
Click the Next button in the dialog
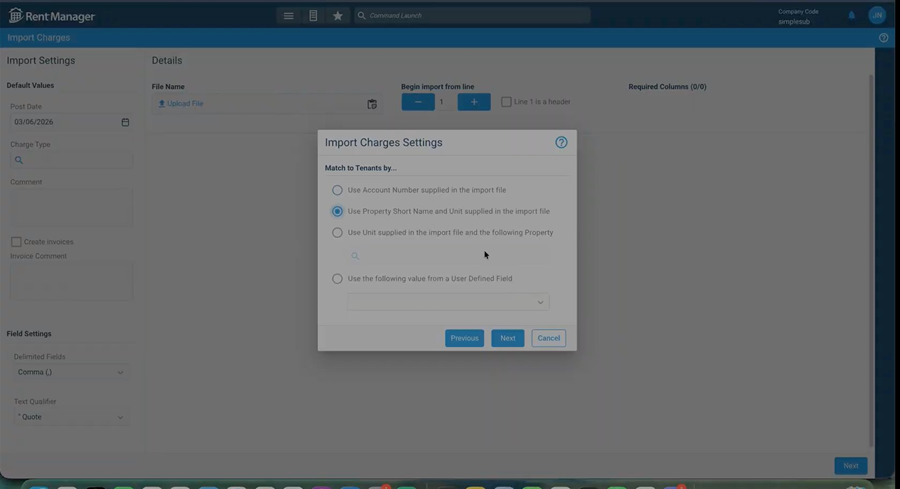pyautogui.click(x=507, y=338)
